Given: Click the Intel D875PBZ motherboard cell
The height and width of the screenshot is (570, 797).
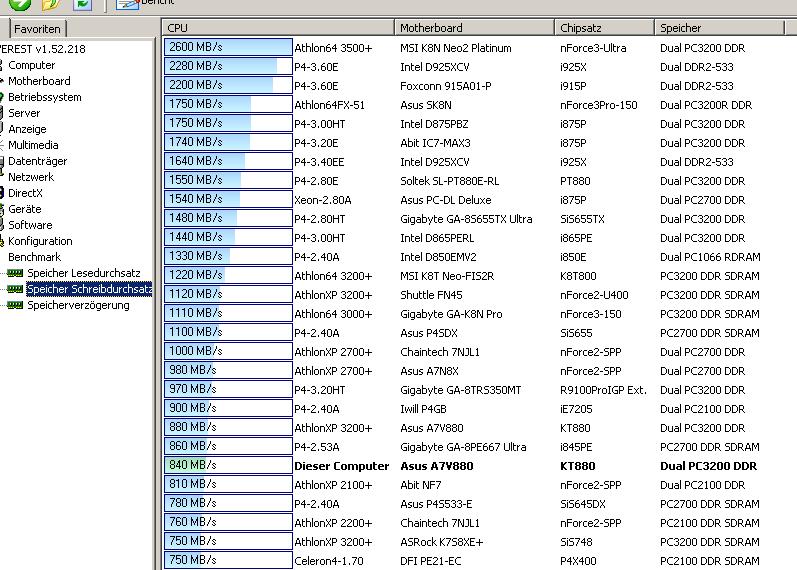Looking at the screenshot, I should click(x=434, y=124).
